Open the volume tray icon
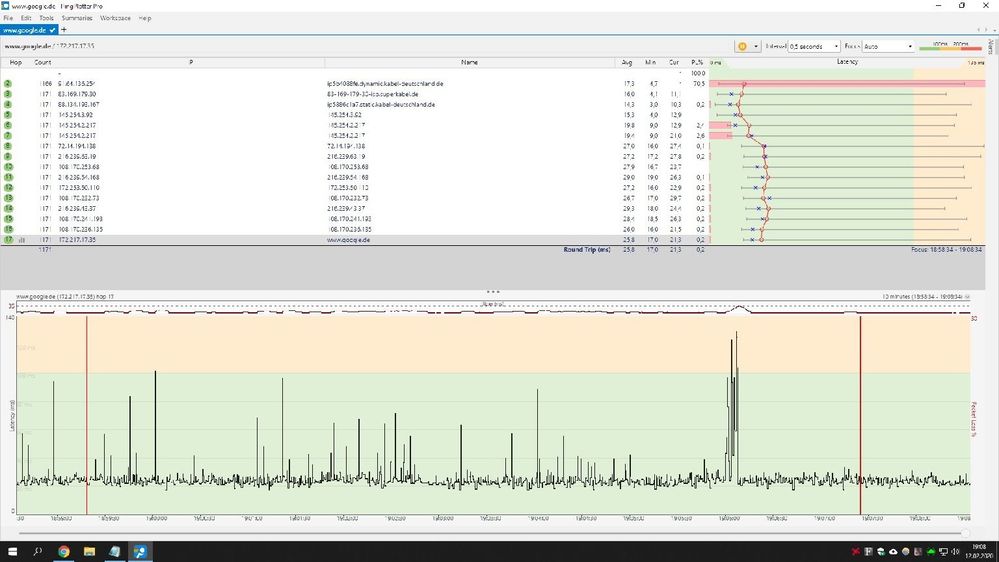The width and height of the screenshot is (999, 562). click(956, 551)
